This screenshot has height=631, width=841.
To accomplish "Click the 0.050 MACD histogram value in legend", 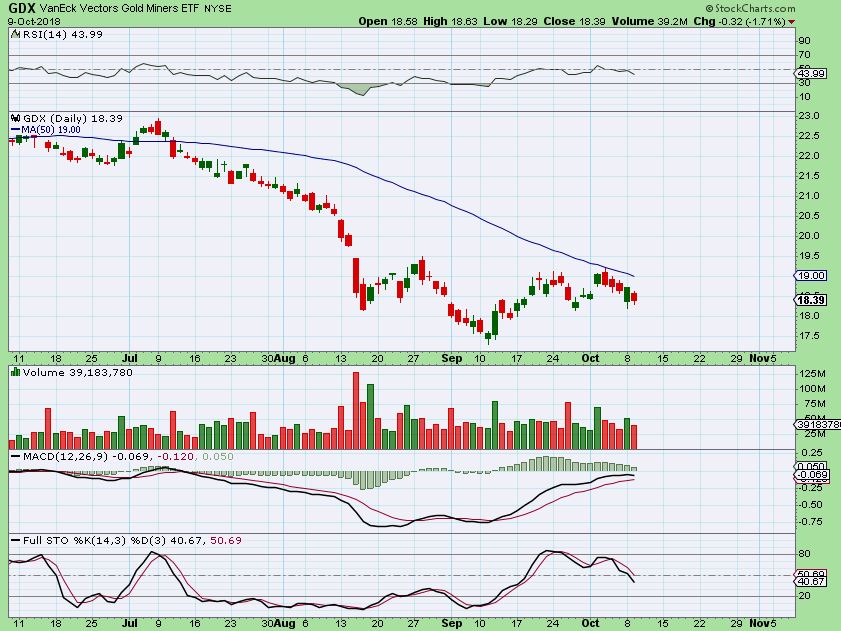I will [218, 457].
